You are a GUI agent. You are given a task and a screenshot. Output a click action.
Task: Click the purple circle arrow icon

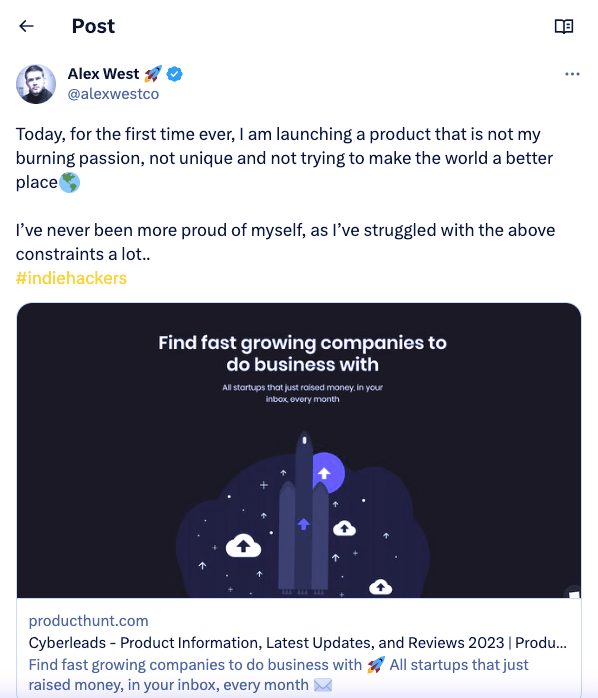tap(327, 472)
